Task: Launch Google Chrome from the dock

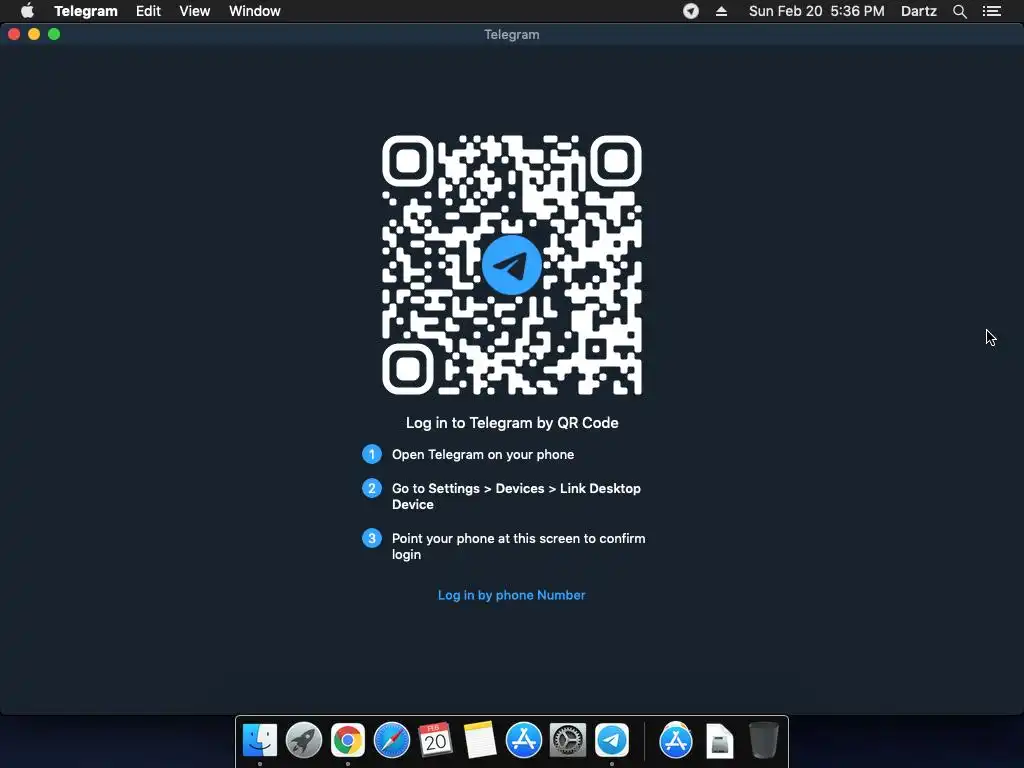Action: [347, 740]
